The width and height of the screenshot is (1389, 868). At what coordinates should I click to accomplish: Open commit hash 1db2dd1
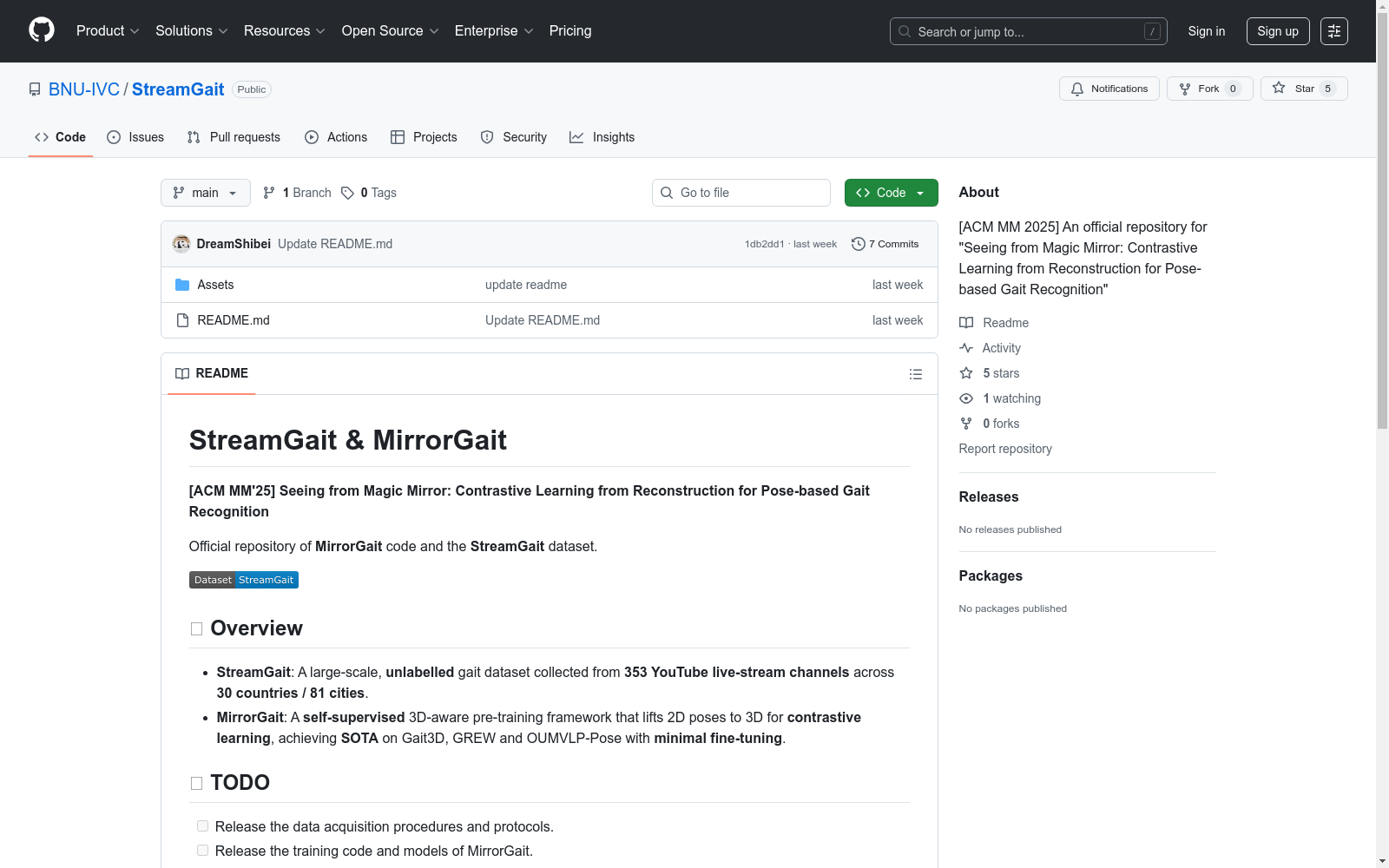(x=764, y=244)
